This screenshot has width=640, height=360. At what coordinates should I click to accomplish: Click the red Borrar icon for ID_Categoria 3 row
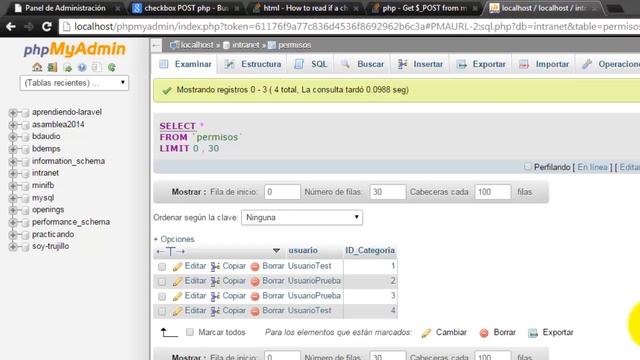[x=255, y=296]
